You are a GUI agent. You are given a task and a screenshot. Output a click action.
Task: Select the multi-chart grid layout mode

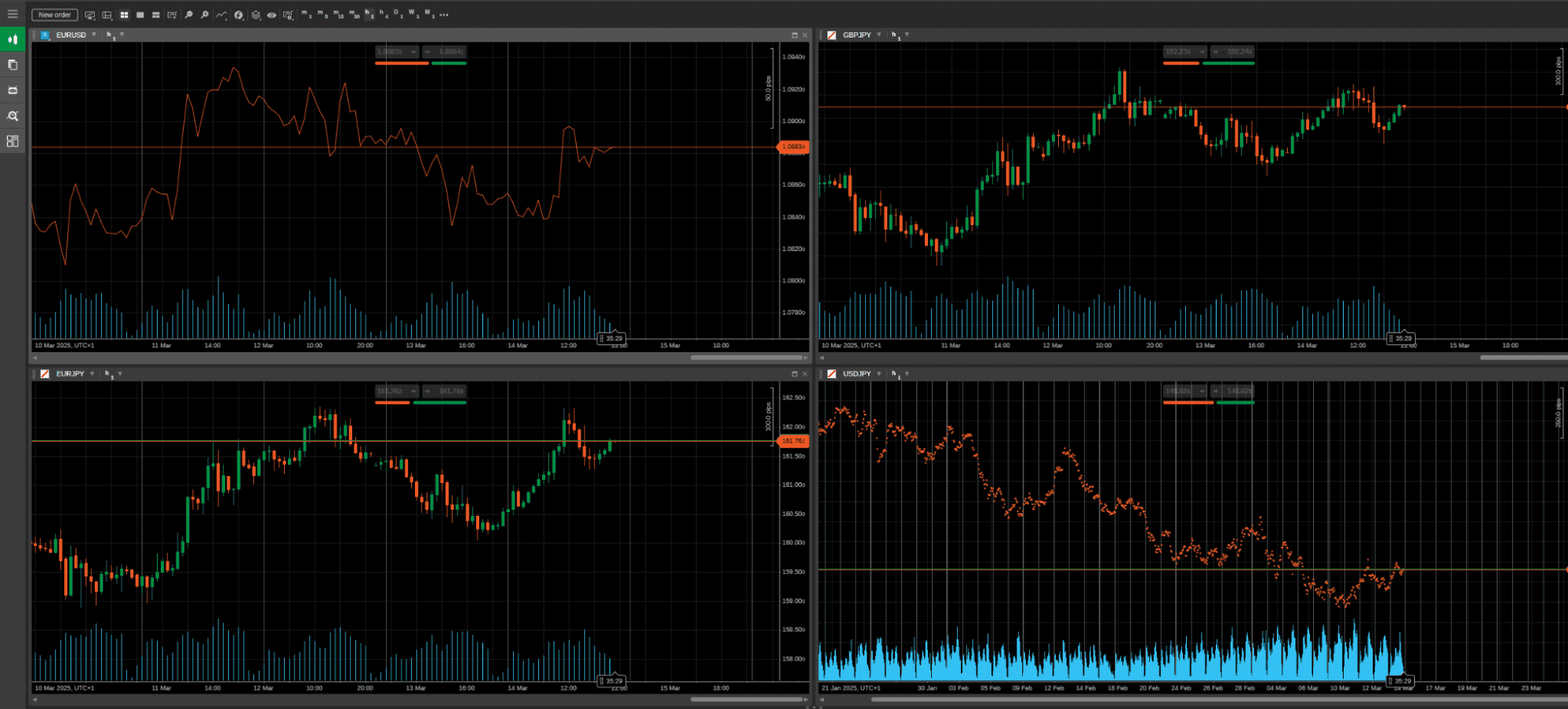click(x=124, y=15)
